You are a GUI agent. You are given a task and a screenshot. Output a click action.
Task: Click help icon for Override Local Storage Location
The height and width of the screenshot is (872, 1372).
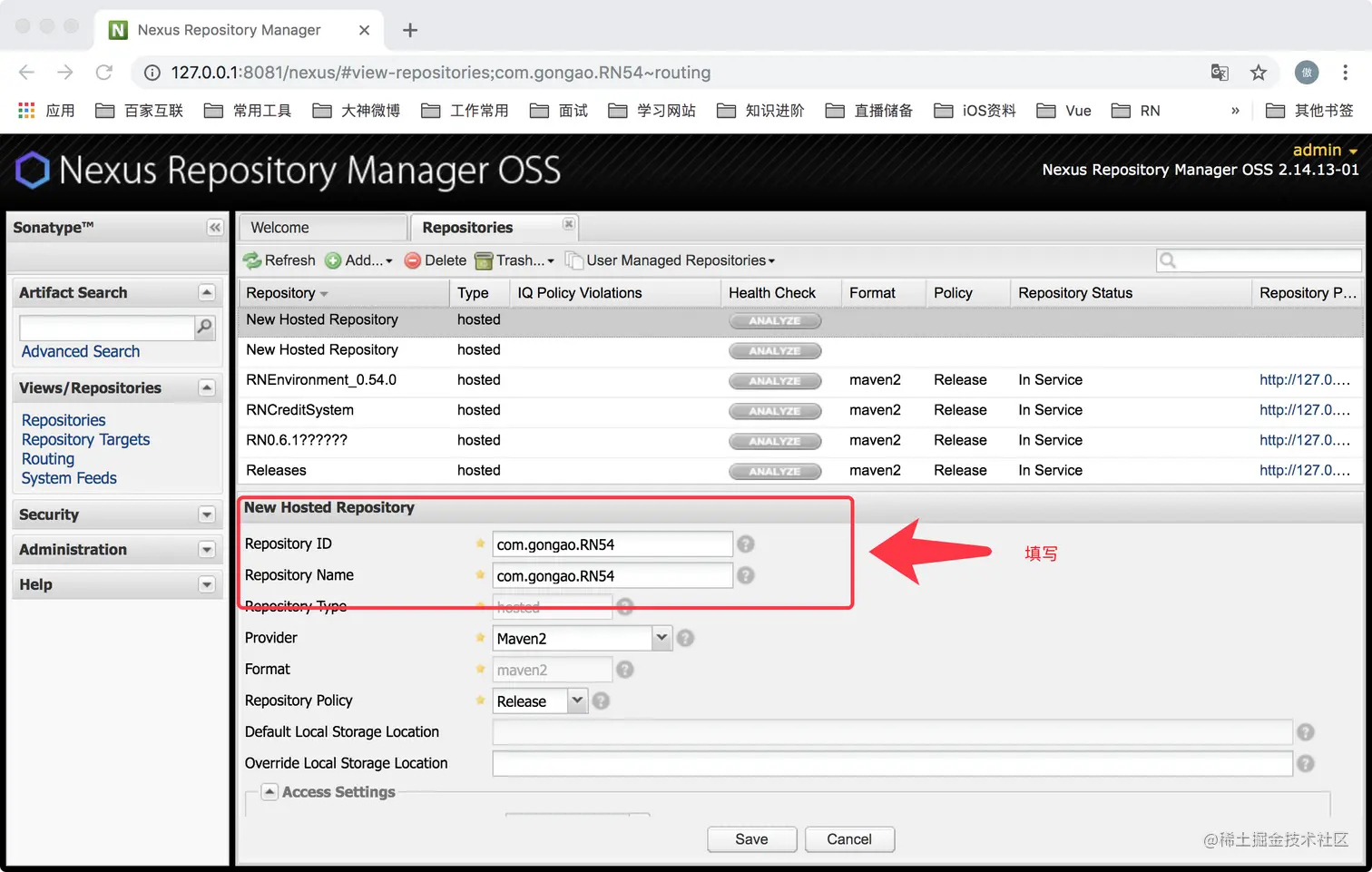1305,764
